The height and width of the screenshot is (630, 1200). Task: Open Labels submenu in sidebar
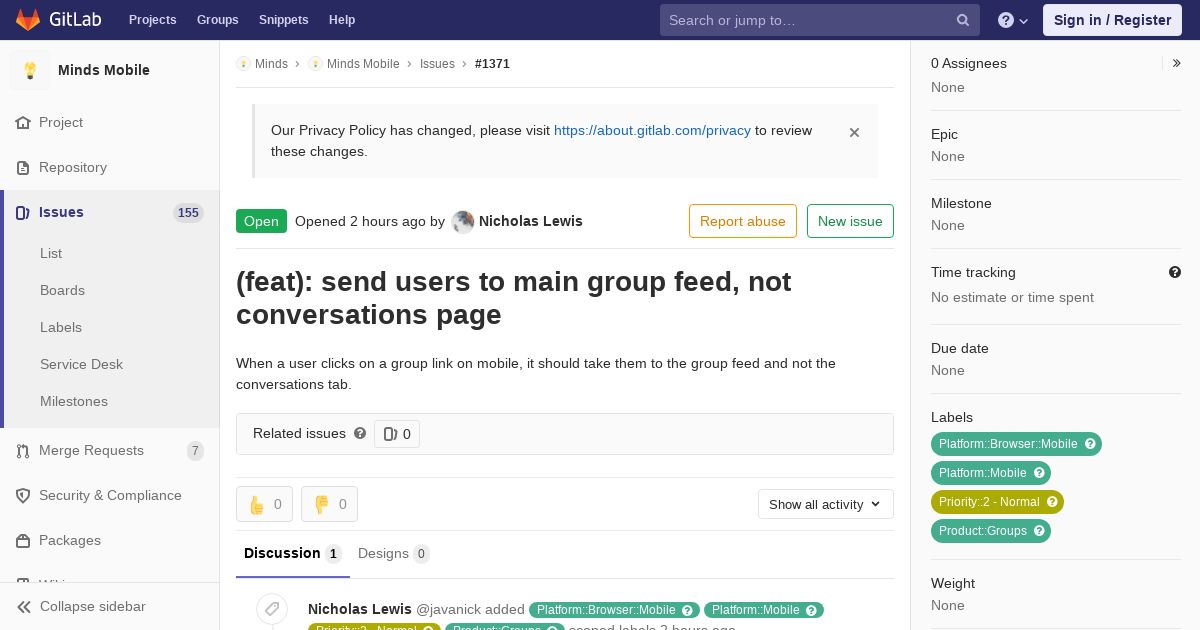coord(61,327)
